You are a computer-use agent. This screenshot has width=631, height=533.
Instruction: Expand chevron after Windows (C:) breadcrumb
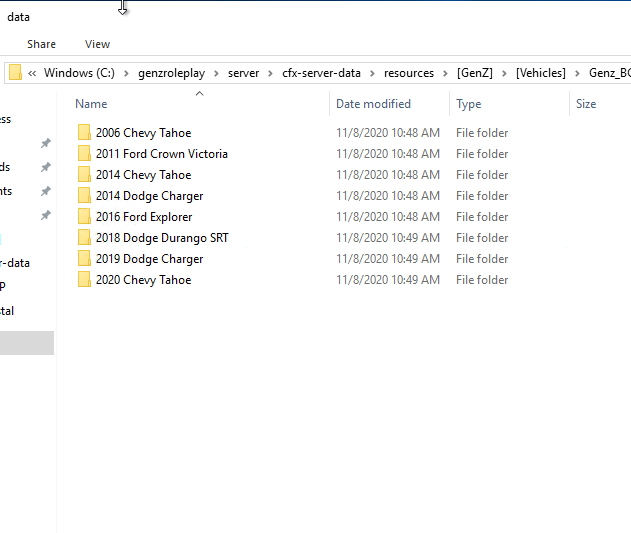[x=126, y=73]
